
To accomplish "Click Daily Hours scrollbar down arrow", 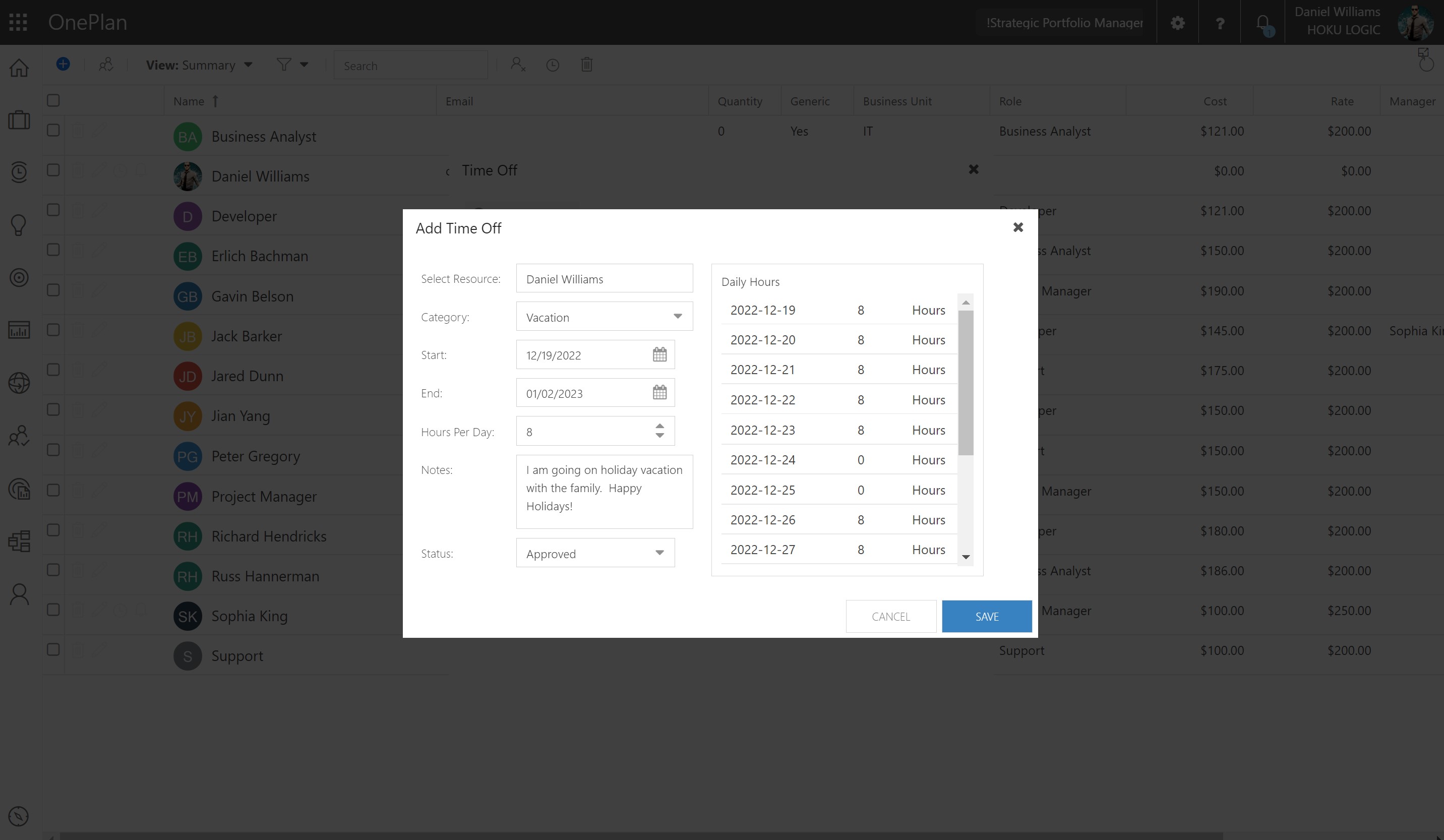I will pos(966,557).
